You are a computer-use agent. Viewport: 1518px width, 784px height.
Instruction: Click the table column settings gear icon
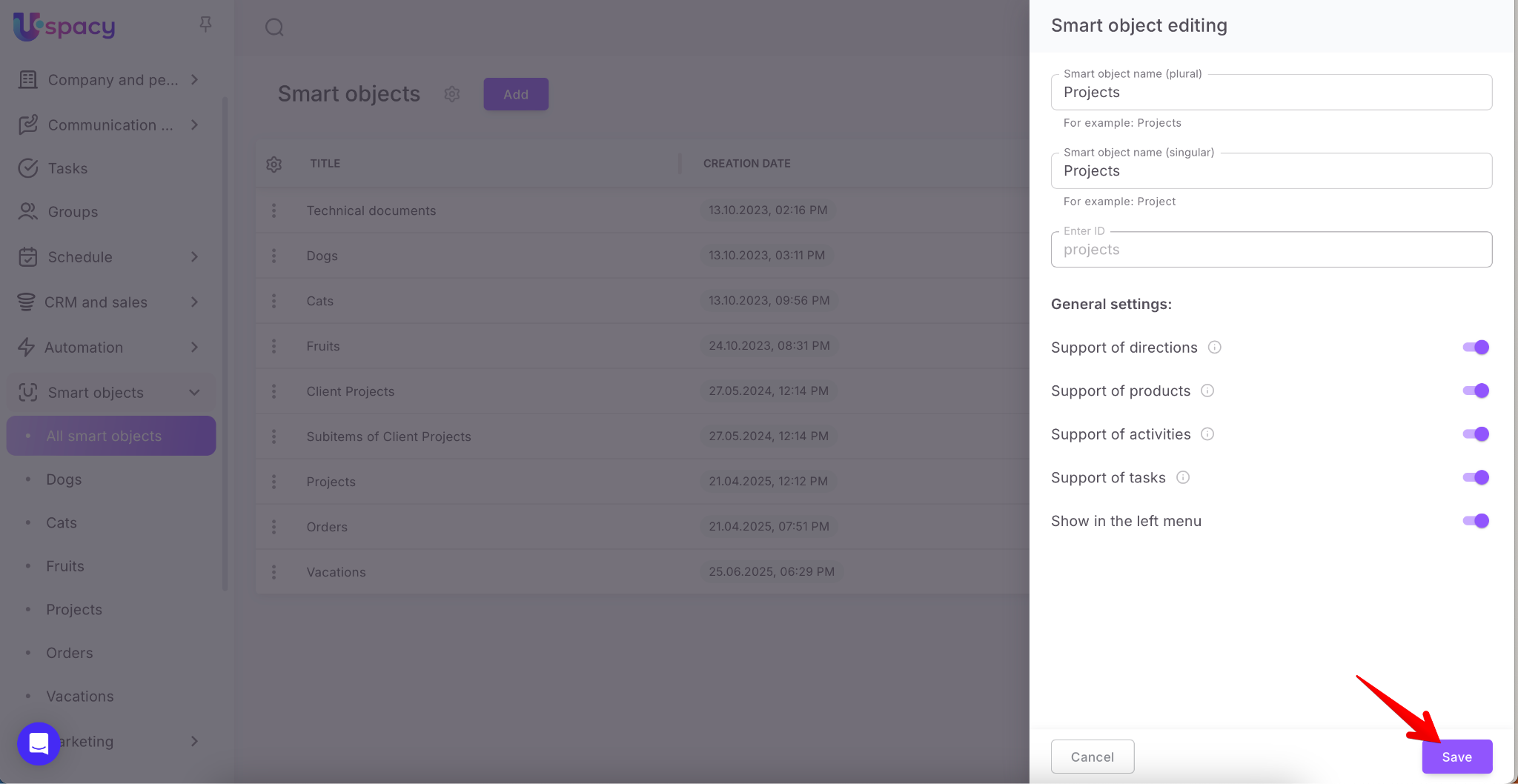[x=274, y=164]
